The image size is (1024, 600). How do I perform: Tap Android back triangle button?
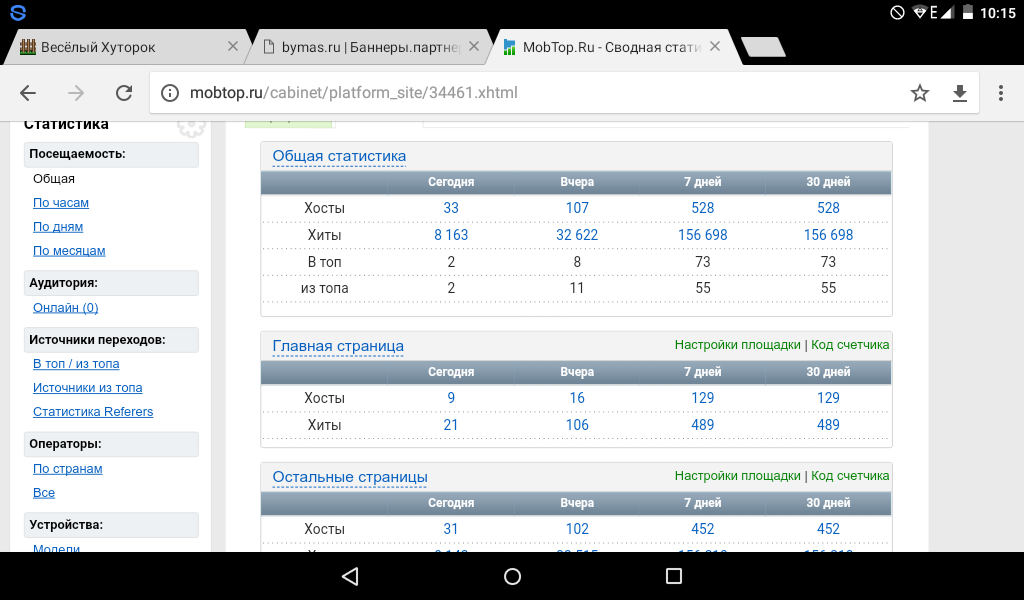pyautogui.click(x=349, y=576)
